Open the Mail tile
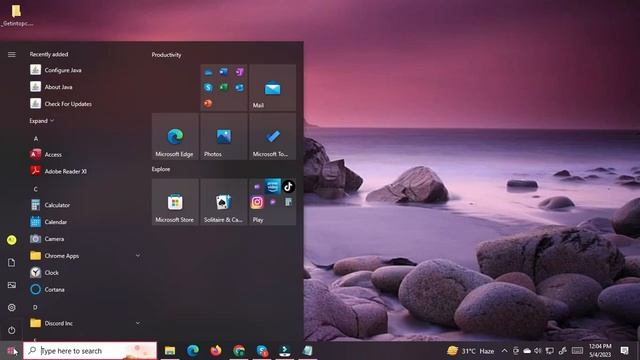This screenshot has width=640, height=360. click(x=273, y=87)
